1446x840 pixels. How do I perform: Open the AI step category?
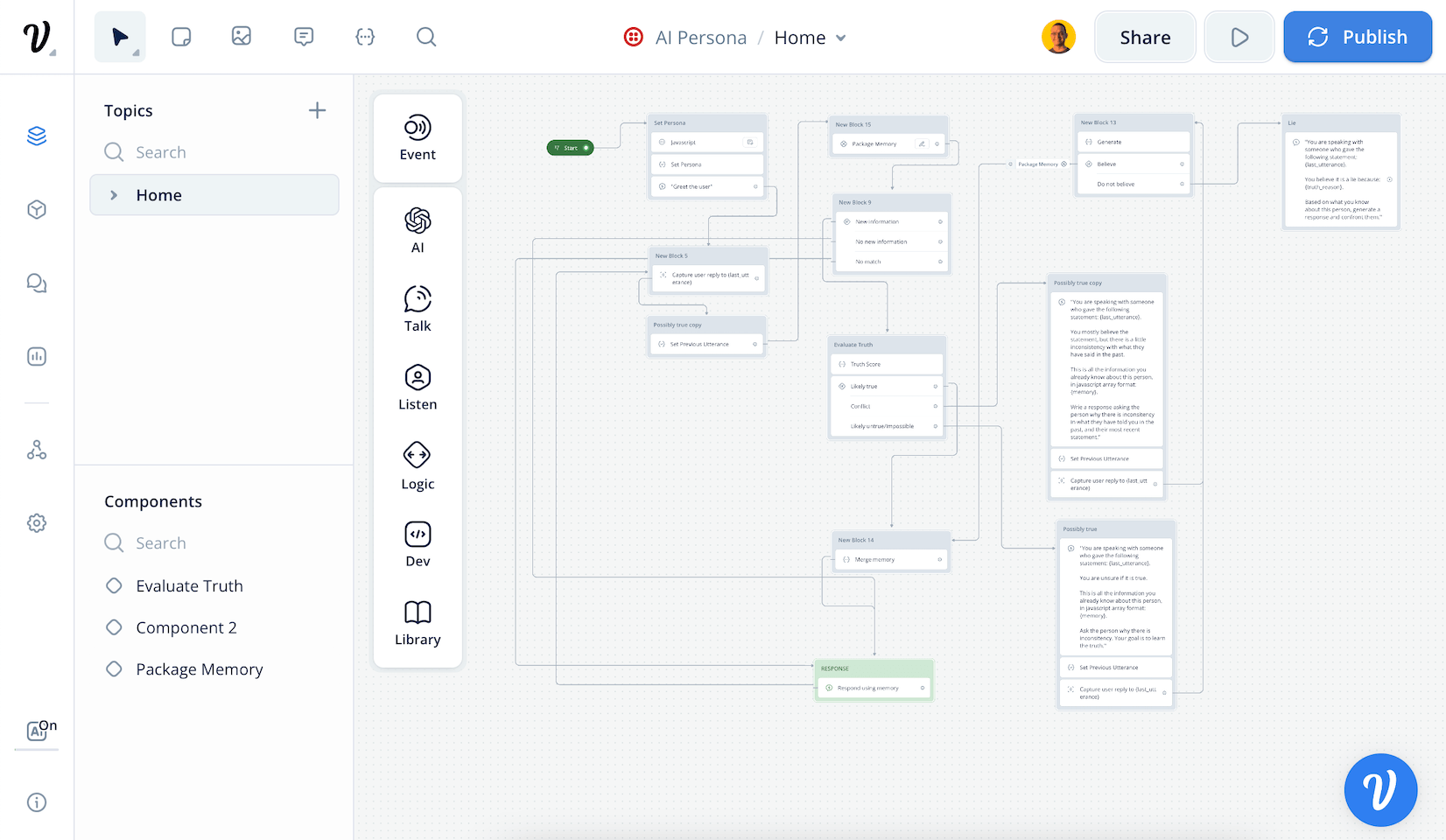pyautogui.click(x=418, y=230)
